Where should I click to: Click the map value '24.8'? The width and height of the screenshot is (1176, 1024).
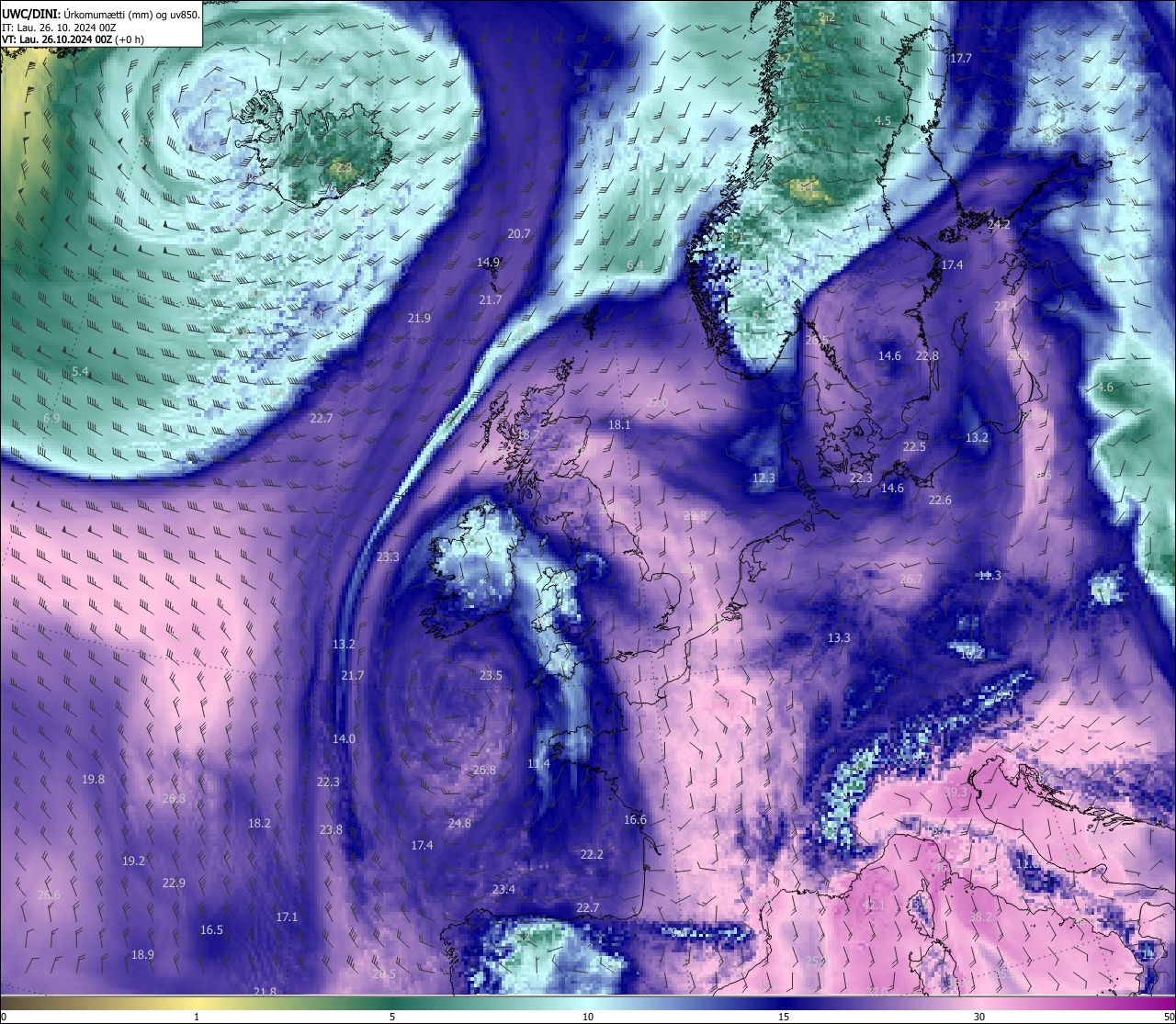(x=459, y=824)
